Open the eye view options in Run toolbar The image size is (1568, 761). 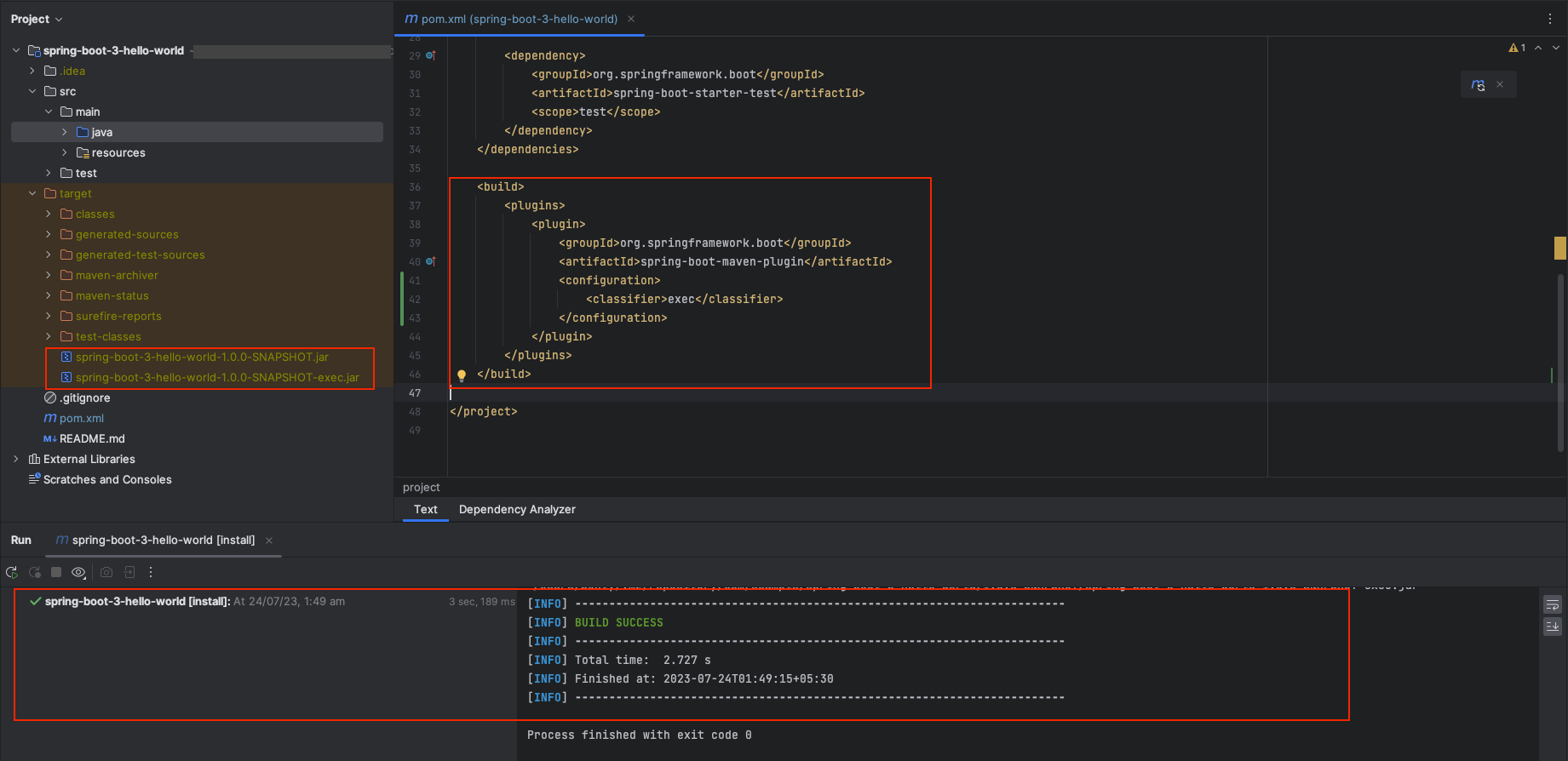tap(78, 573)
